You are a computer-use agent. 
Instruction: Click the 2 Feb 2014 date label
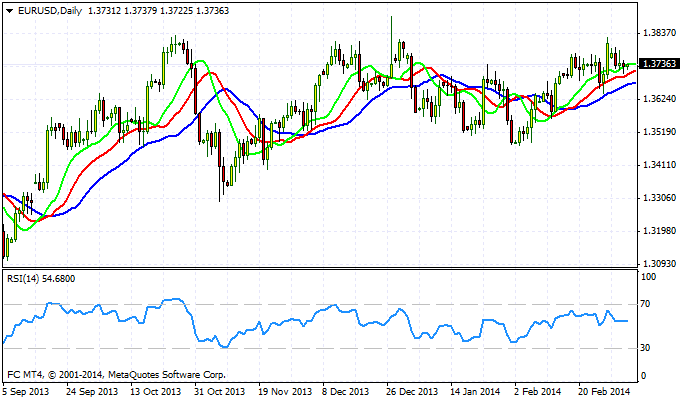(x=537, y=391)
